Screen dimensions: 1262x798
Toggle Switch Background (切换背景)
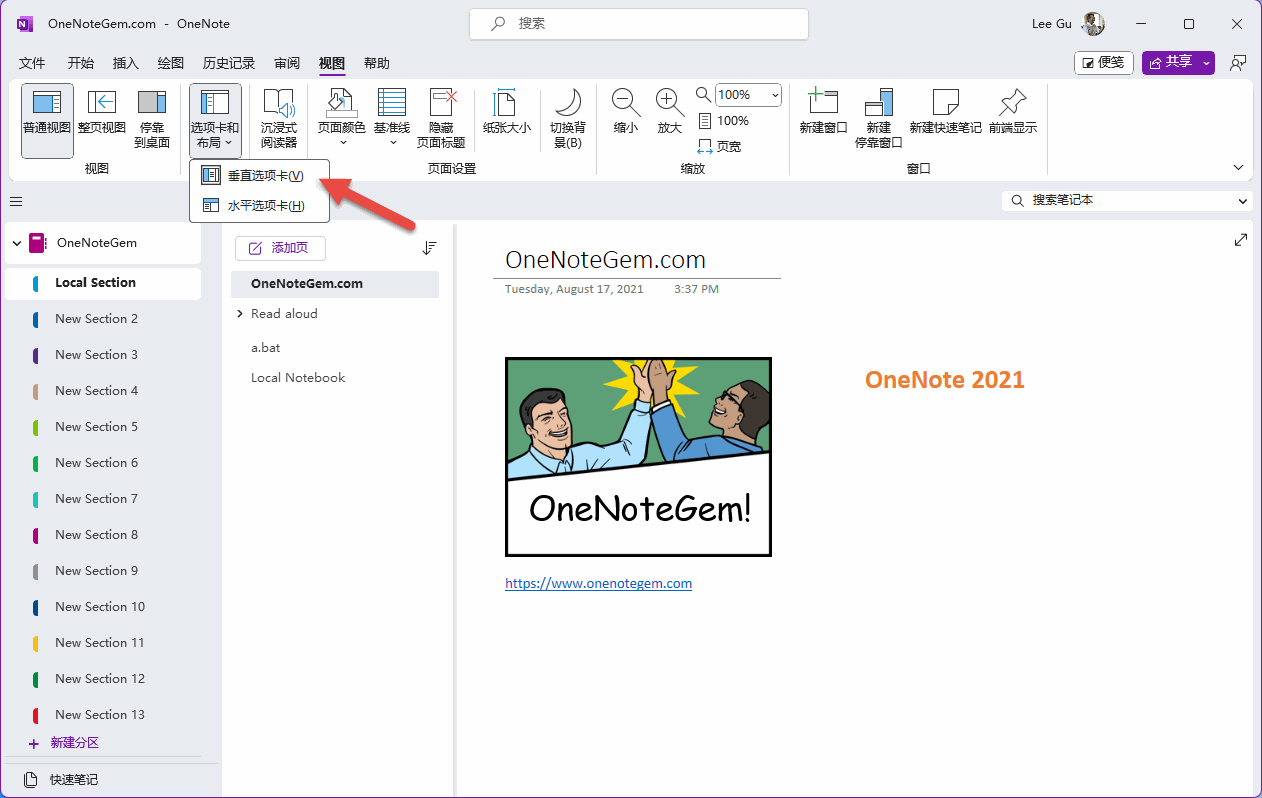[568, 121]
